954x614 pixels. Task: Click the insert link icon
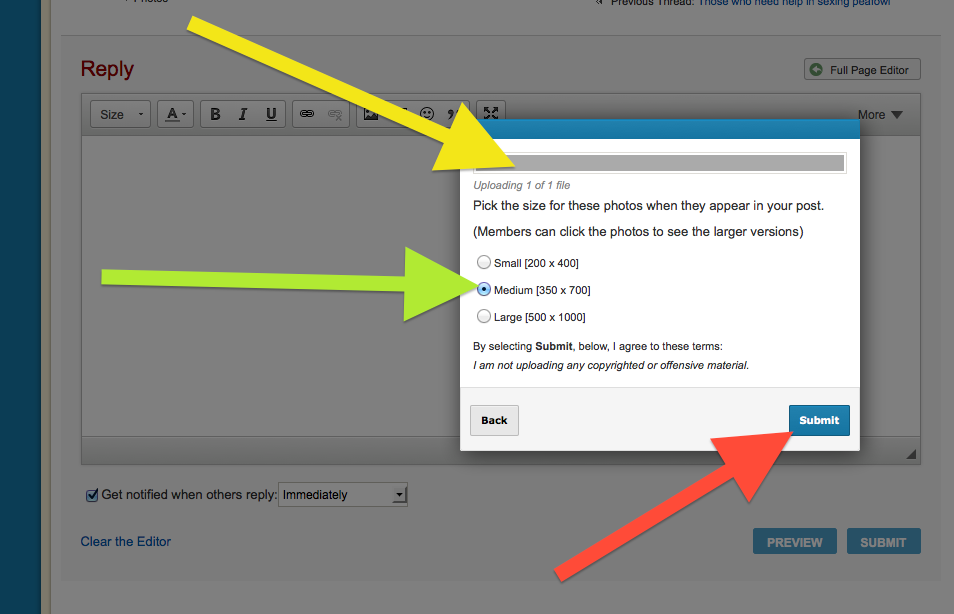click(307, 115)
